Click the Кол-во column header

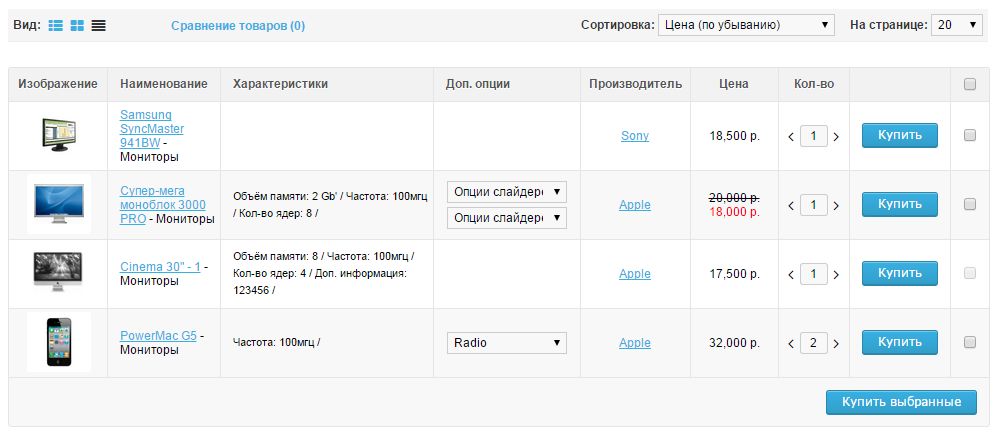(x=814, y=84)
